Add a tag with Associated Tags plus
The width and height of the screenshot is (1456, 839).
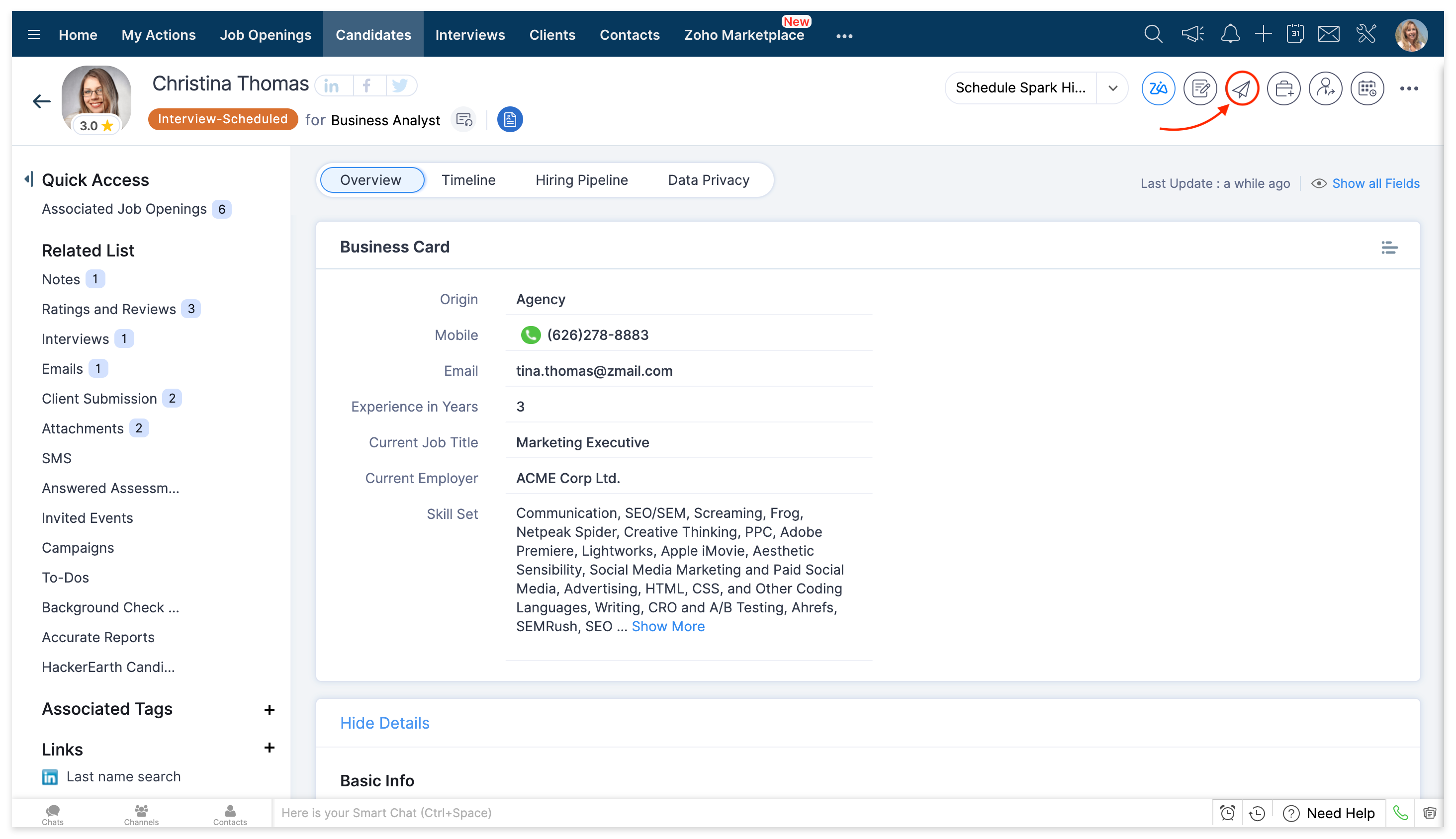[269, 709]
